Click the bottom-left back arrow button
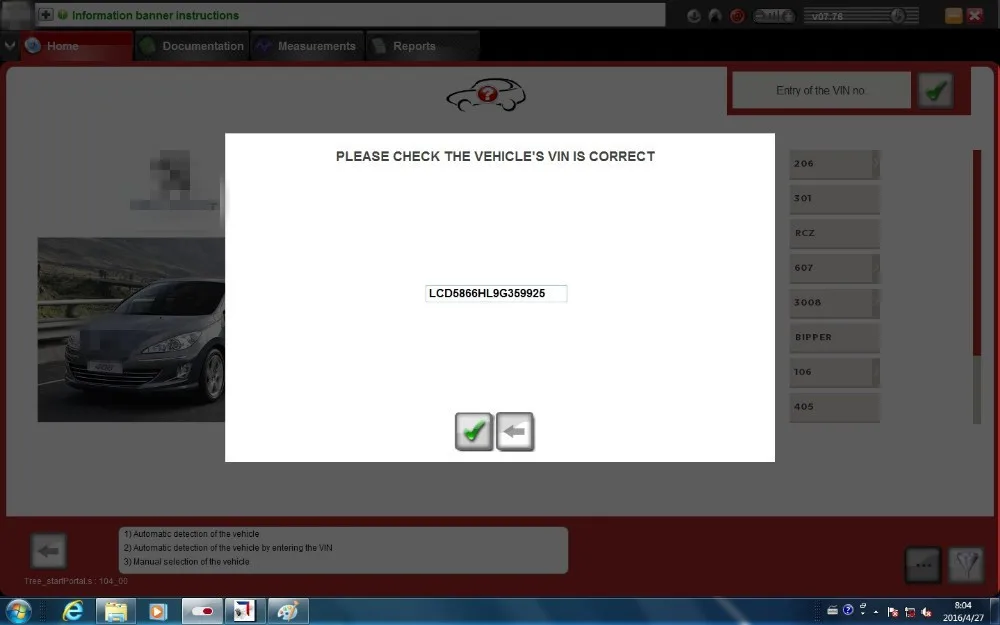The width and height of the screenshot is (1000, 625). [48, 551]
